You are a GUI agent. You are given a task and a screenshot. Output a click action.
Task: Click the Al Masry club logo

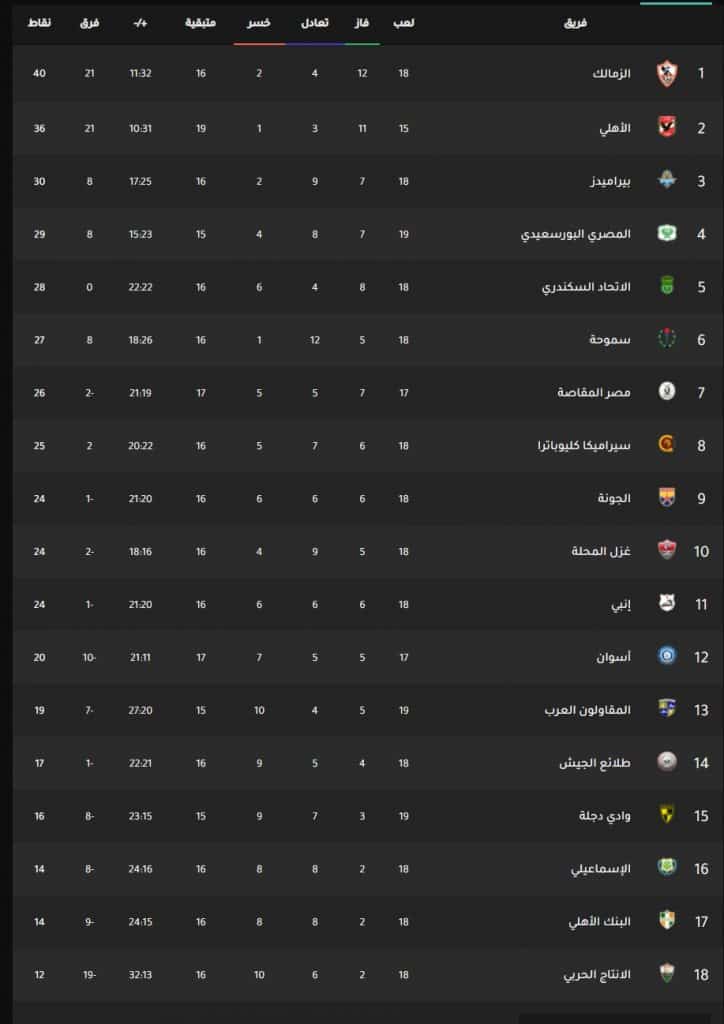point(667,234)
